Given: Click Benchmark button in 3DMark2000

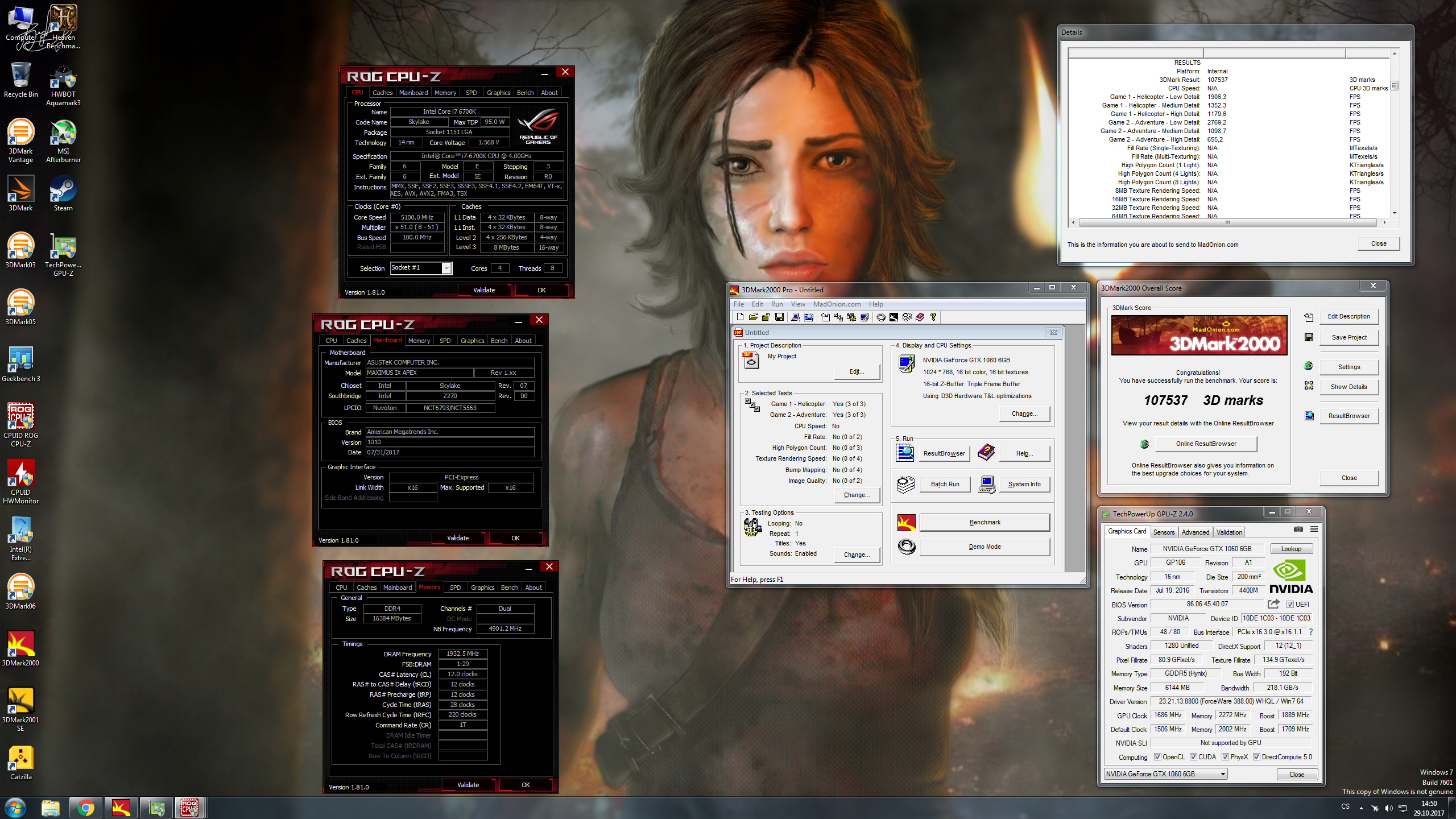Looking at the screenshot, I should pos(985,522).
